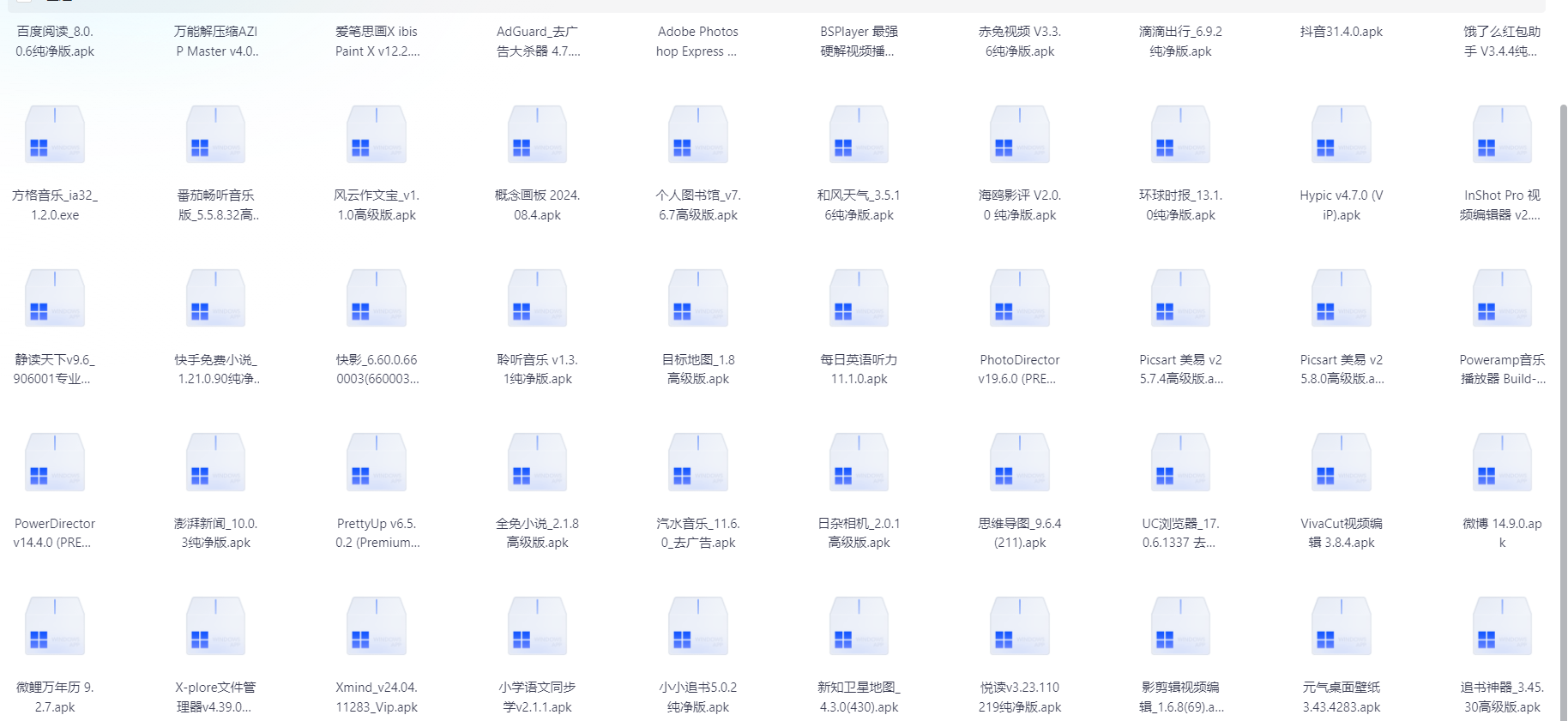The height and width of the screenshot is (721, 1568).
Task: Click the AdGuard_去广告大杀器 filename
Action: pos(537,41)
